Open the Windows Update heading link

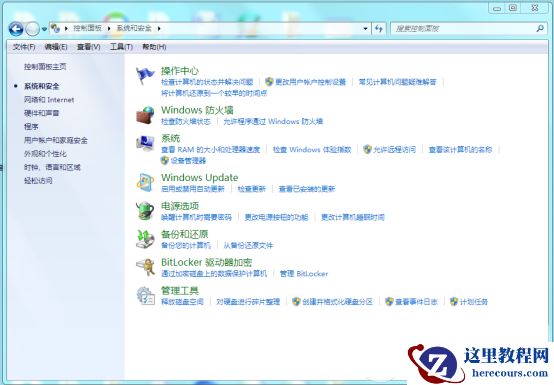point(200,177)
